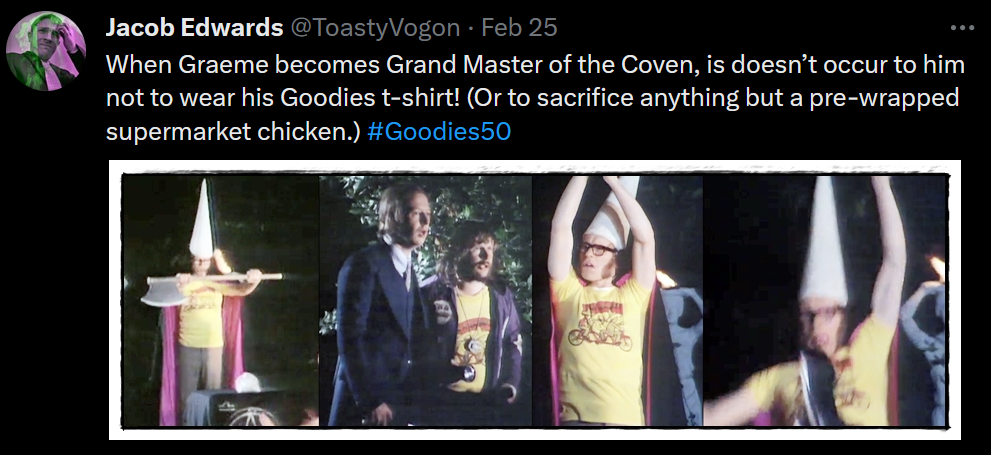Open the second panel showing two men
This screenshot has width=991, height=455.
click(425, 301)
